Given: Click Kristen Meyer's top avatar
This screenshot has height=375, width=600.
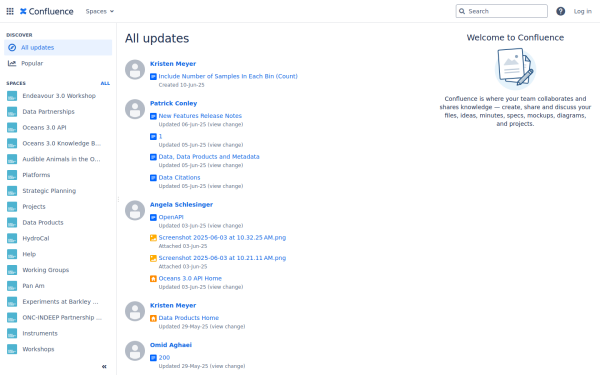Looking at the screenshot, I should click(135, 70).
